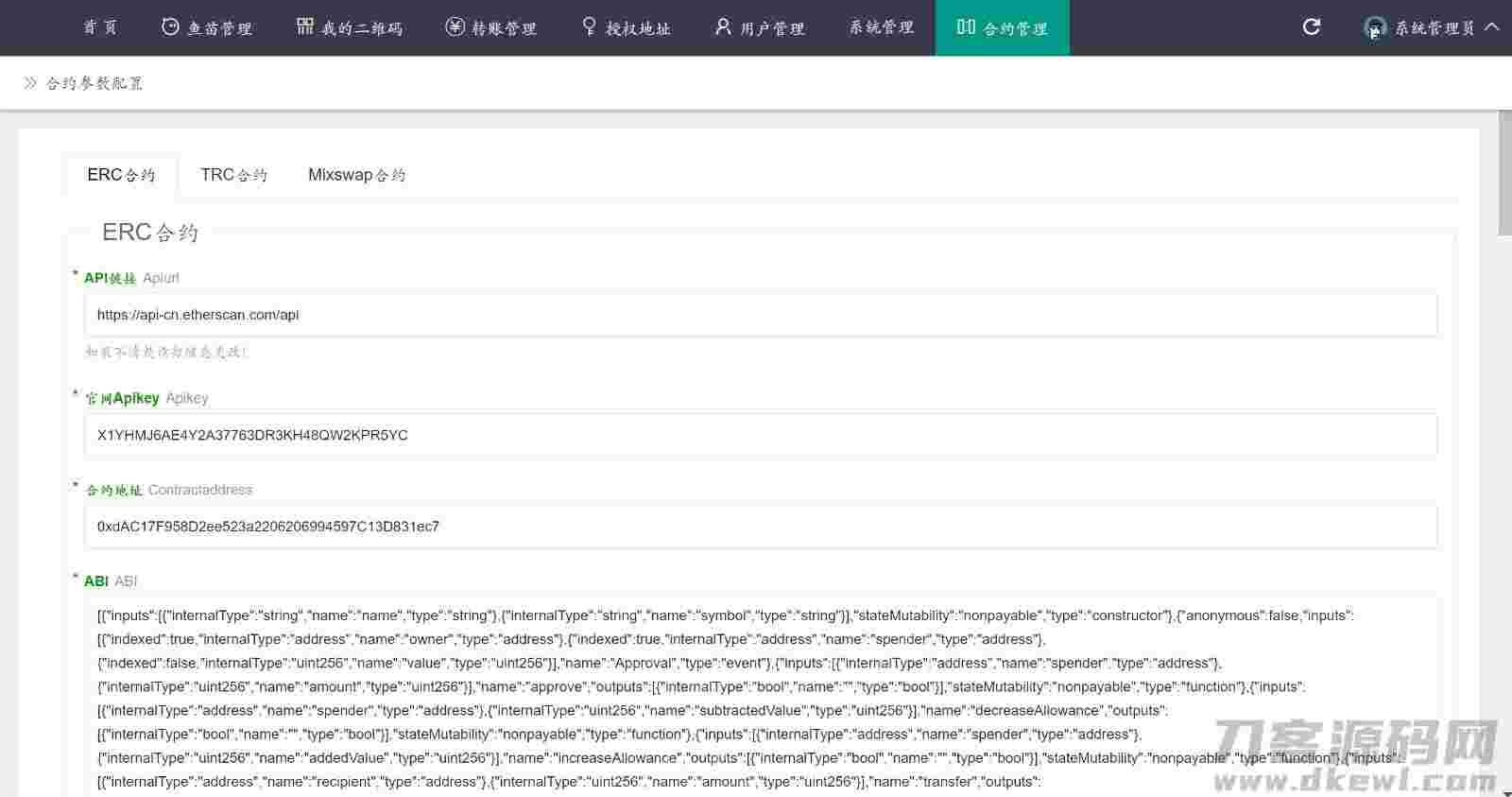Screen dimensions: 1512x797
Task: Click into the API接口 Apiurl field
Action: (x=760, y=315)
